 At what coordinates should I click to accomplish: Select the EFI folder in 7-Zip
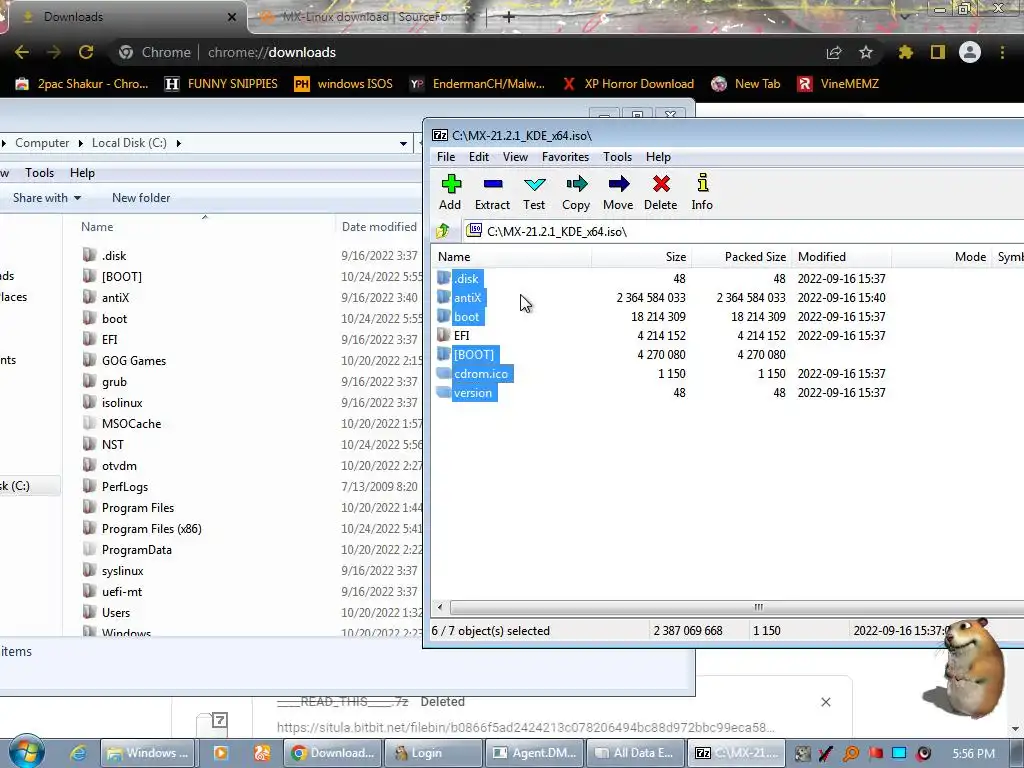[x=461, y=336]
